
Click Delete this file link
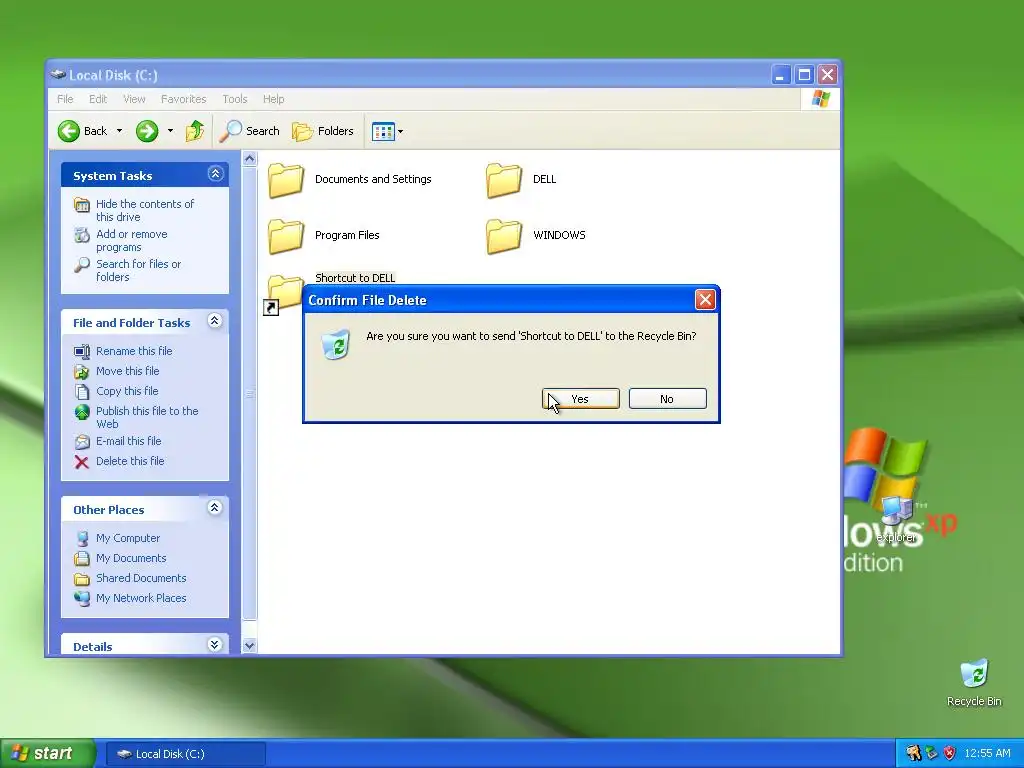130,461
